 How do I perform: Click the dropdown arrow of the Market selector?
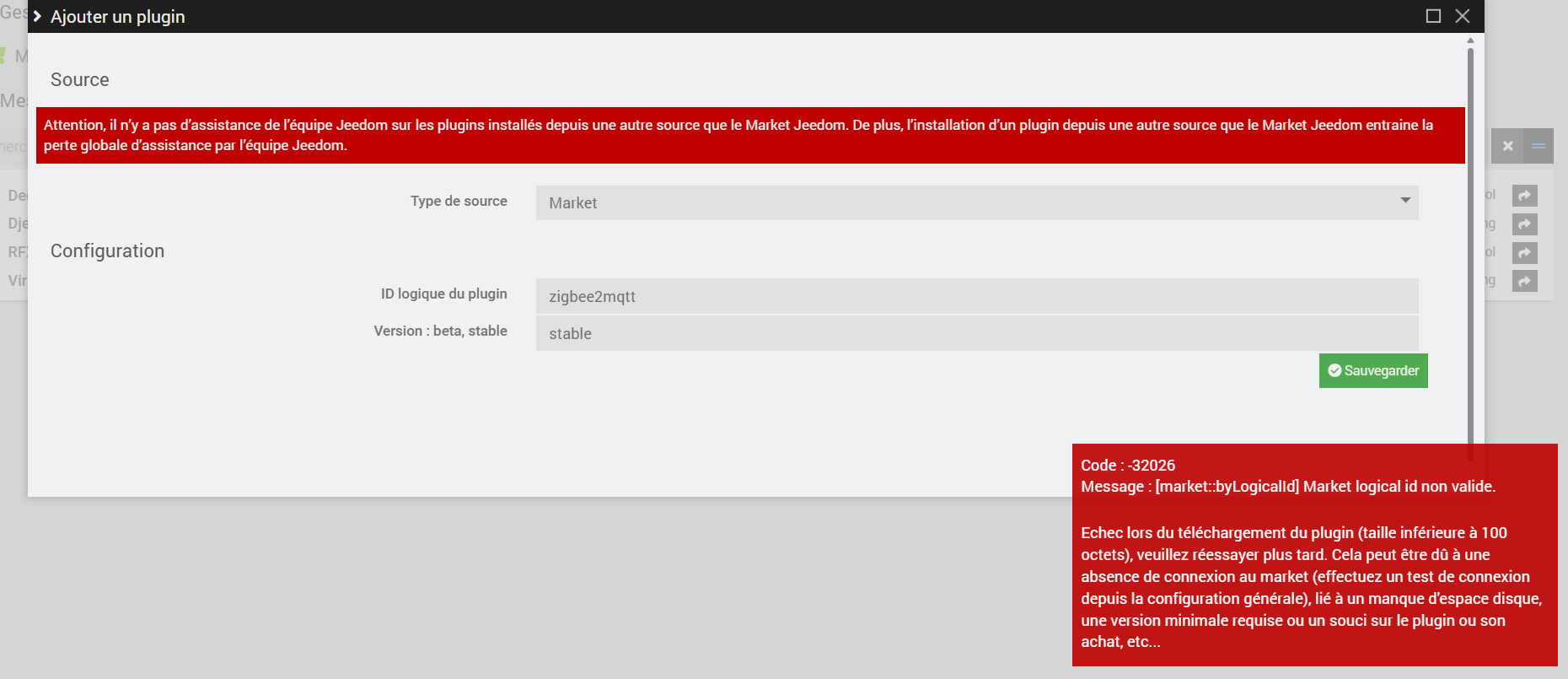(x=1405, y=201)
